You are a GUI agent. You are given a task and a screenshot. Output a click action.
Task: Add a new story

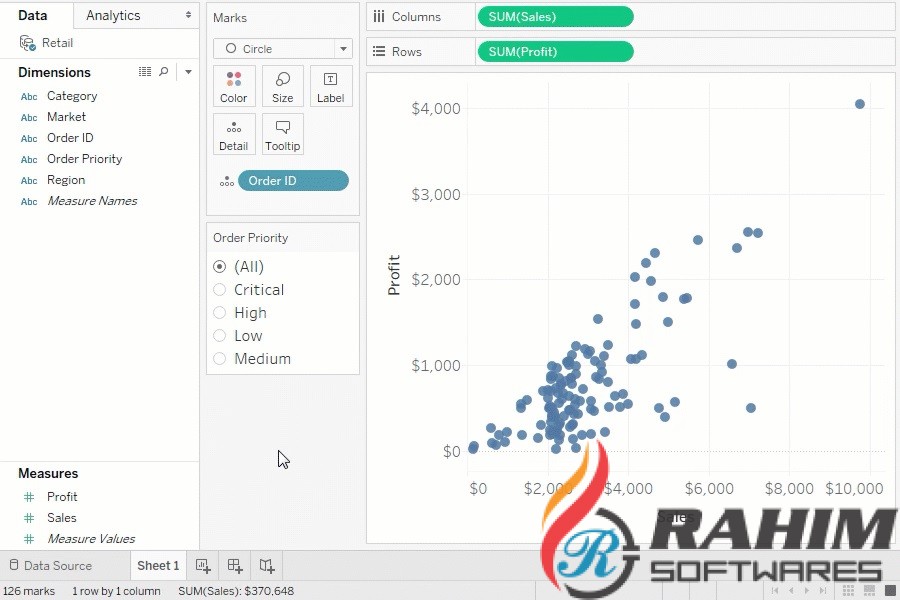coord(266,566)
